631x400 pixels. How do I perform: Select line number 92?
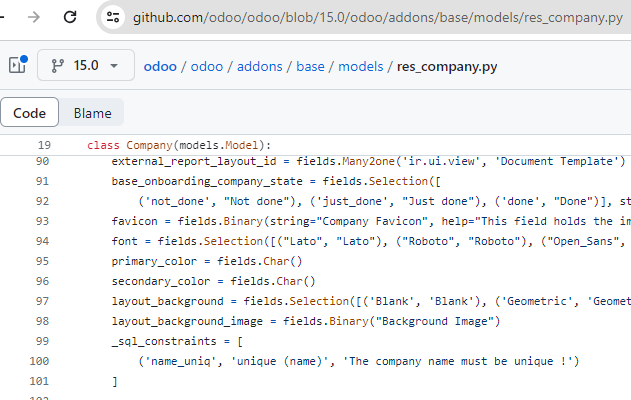[42, 201]
